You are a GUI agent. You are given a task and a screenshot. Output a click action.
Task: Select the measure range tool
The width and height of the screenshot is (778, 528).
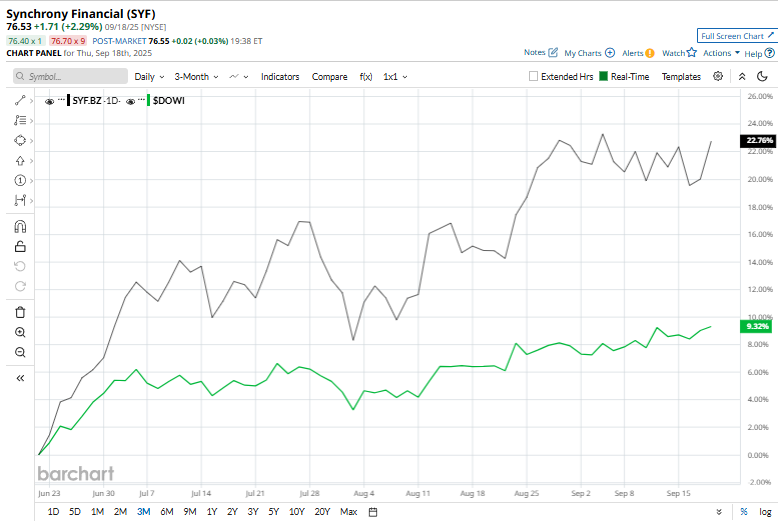tap(20, 200)
